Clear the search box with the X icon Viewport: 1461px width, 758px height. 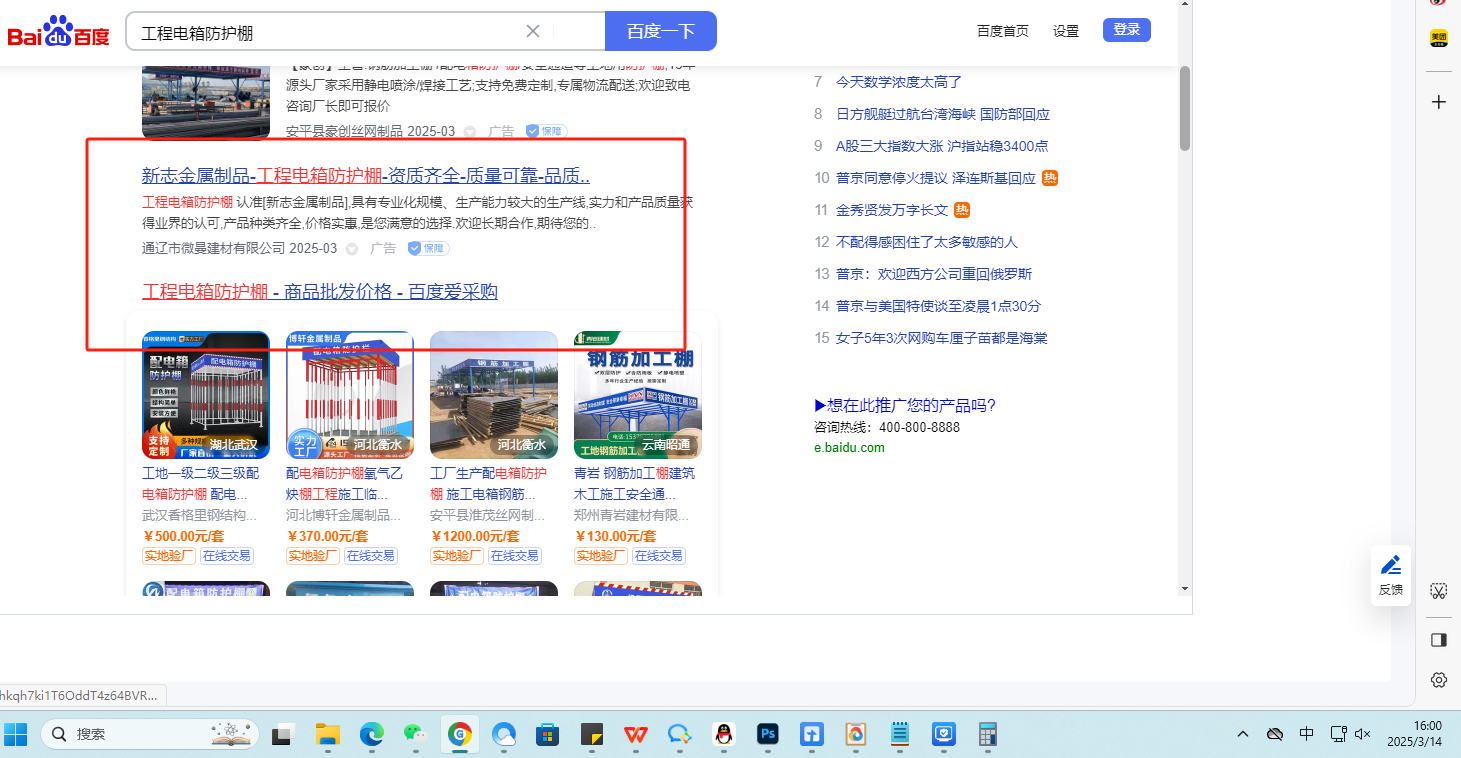click(533, 31)
